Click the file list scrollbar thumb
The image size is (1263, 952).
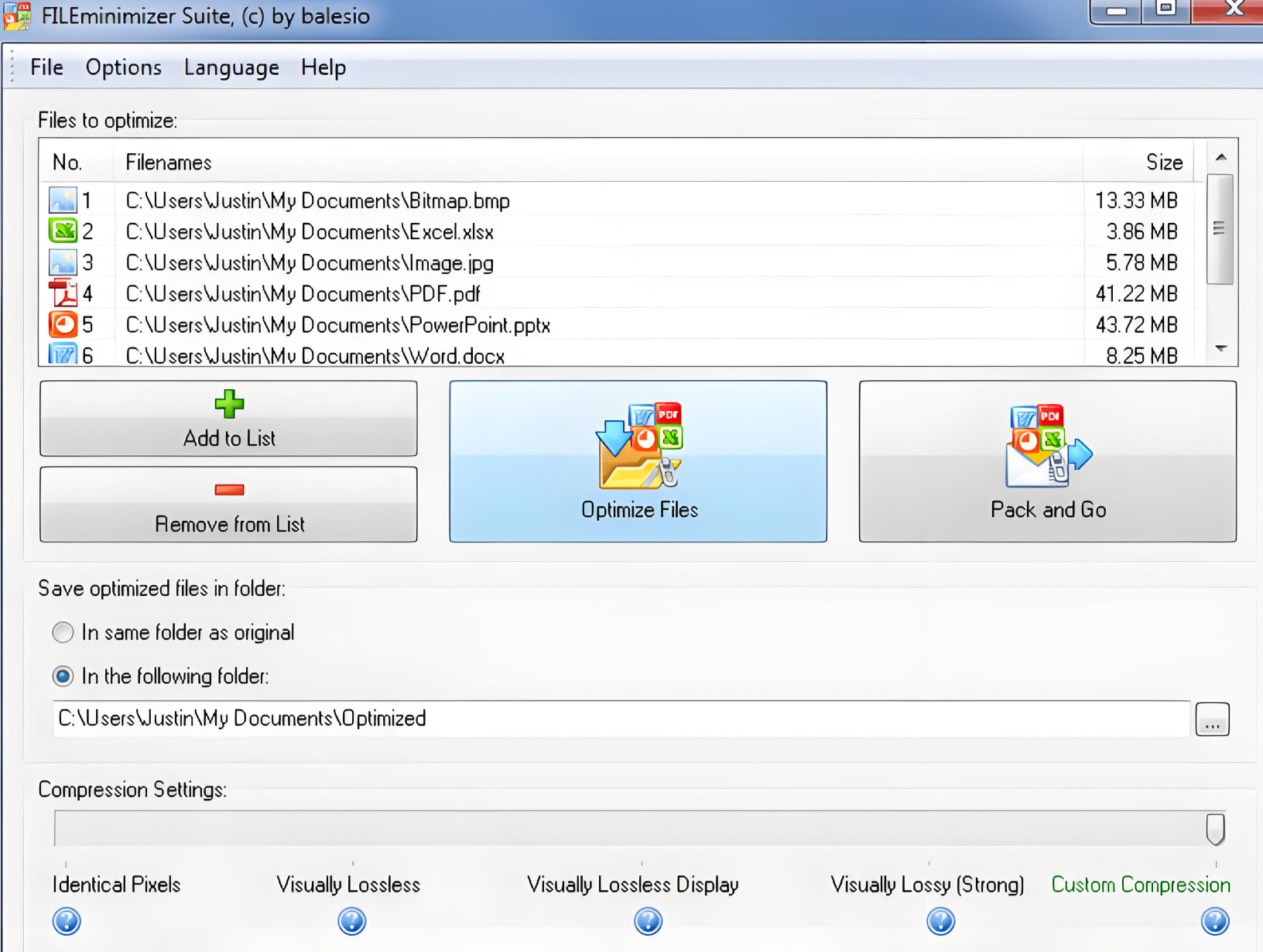[x=1220, y=229]
